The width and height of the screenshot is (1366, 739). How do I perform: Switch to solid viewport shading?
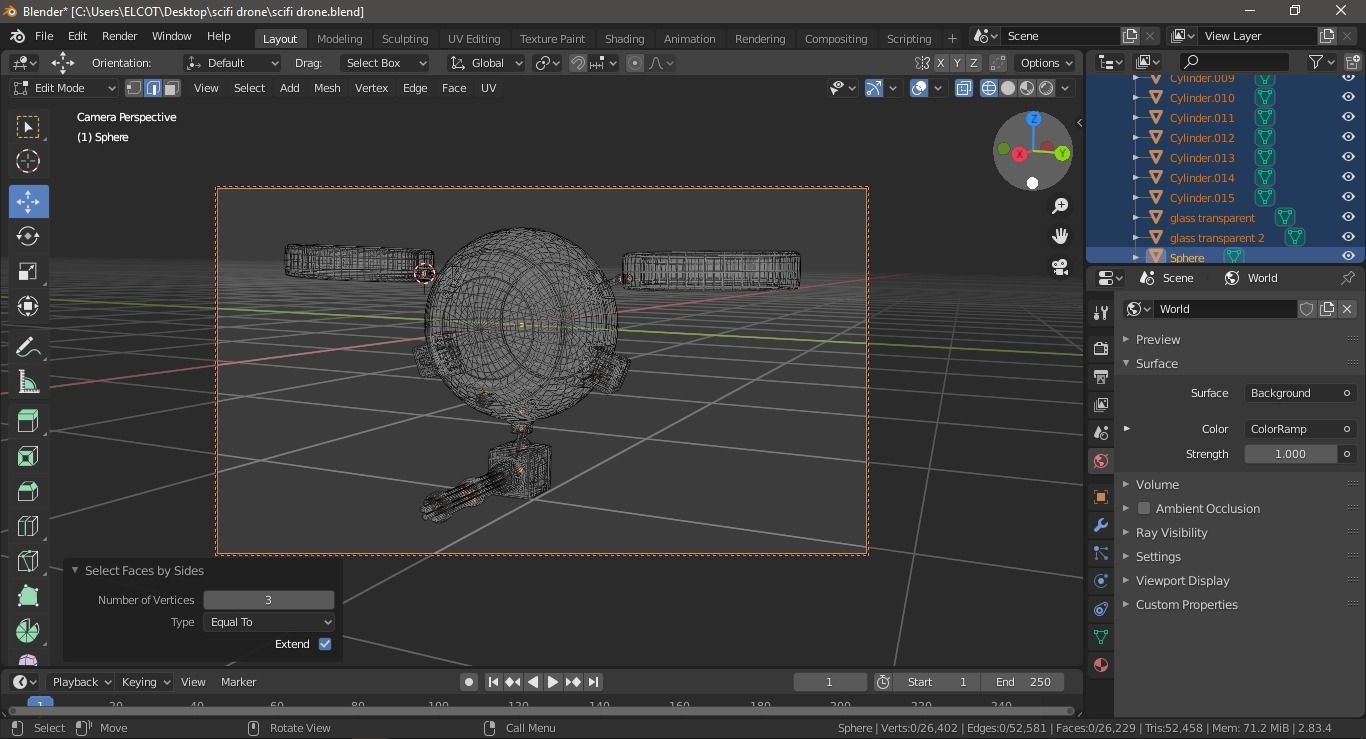[1008, 88]
